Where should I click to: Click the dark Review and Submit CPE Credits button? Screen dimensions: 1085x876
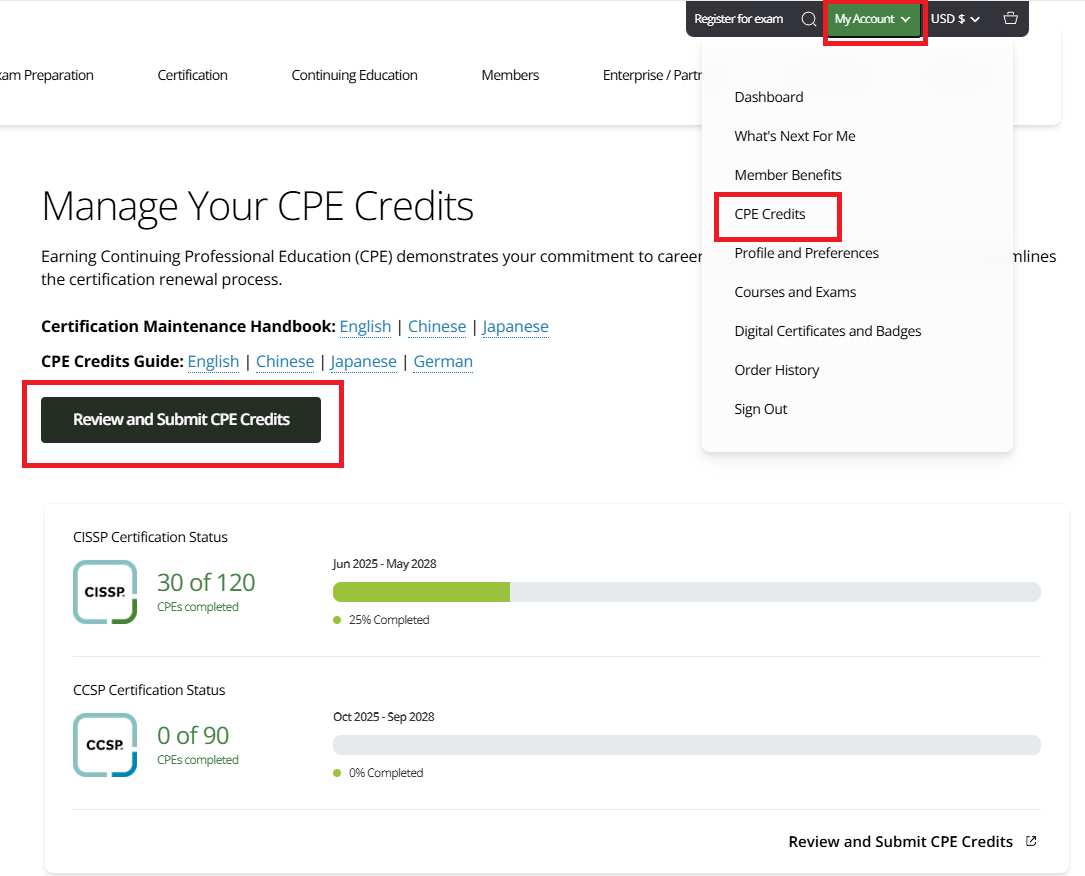tap(181, 419)
